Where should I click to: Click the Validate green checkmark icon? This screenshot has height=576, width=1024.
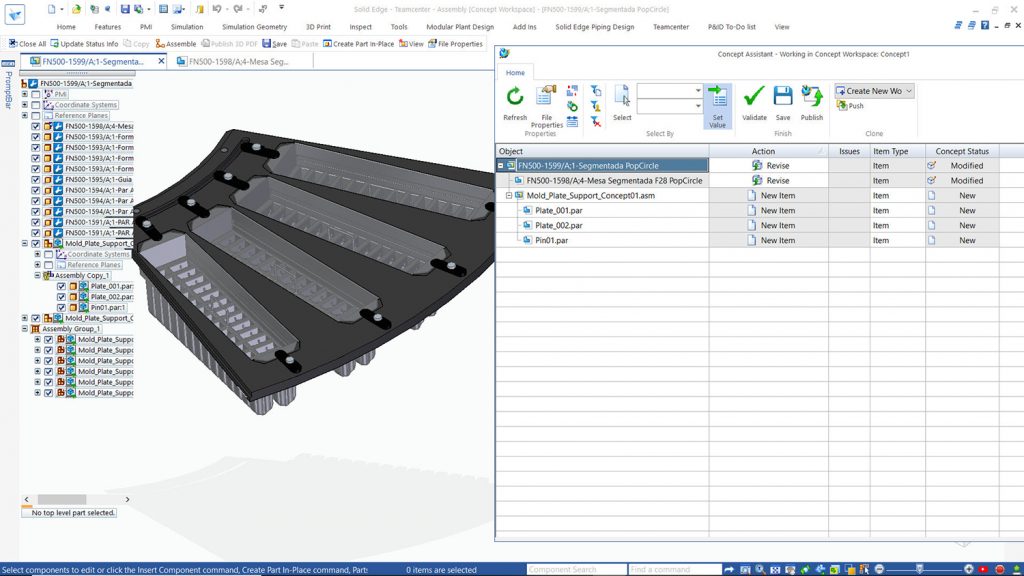tap(753, 96)
